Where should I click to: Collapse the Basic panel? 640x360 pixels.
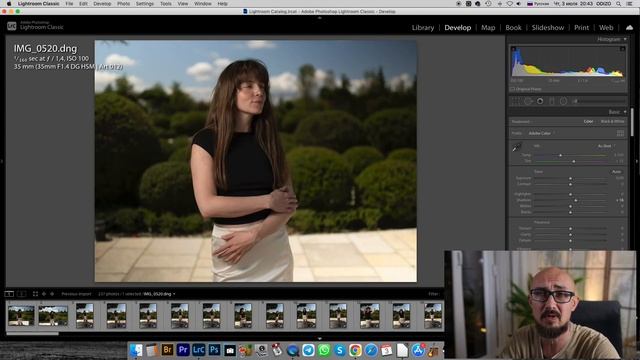625,112
